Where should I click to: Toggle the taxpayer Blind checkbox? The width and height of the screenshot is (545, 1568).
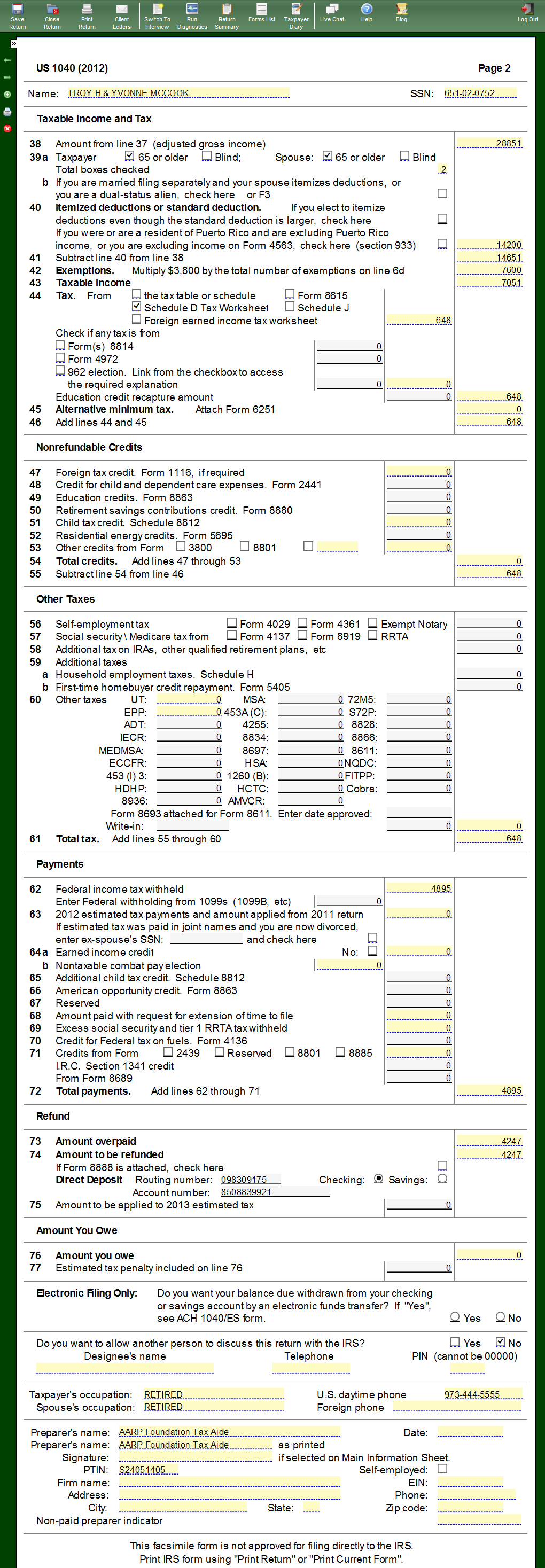pos(206,157)
